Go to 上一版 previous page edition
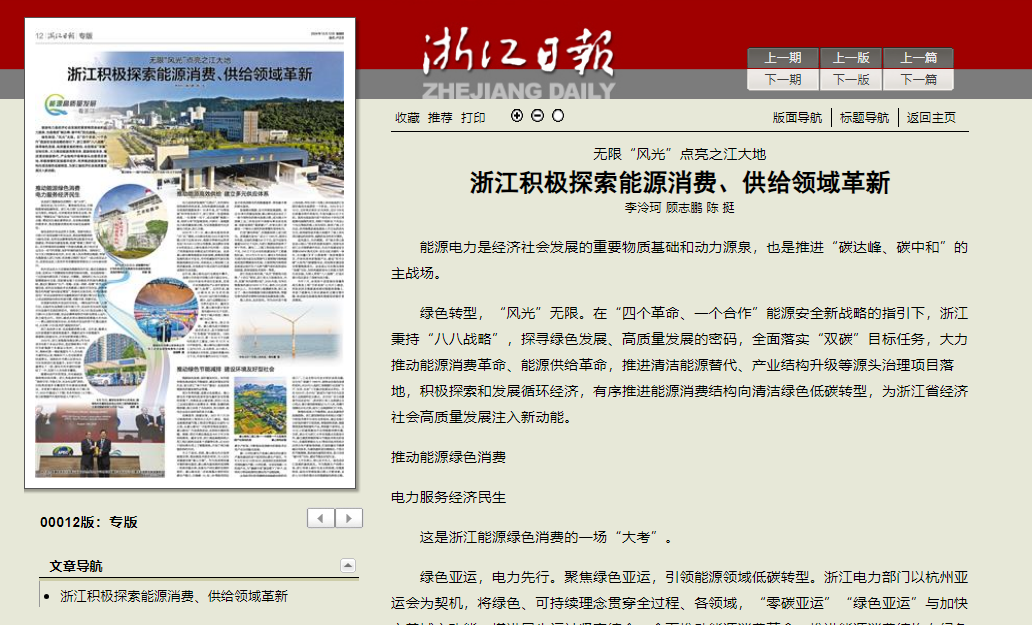Viewport: 1032px width, 625px height. pyautogui.click(x=851, y=58)
